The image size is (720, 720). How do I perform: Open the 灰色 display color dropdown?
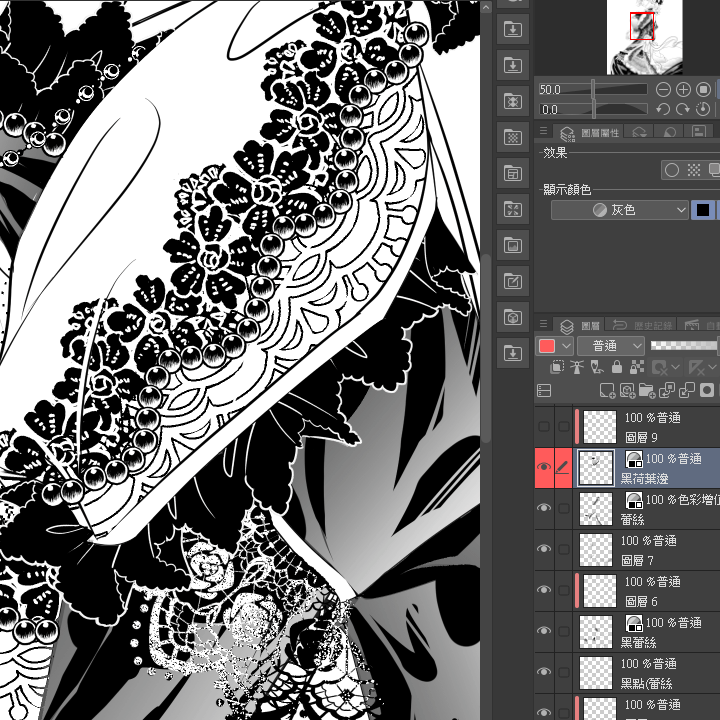click(619, 210)
